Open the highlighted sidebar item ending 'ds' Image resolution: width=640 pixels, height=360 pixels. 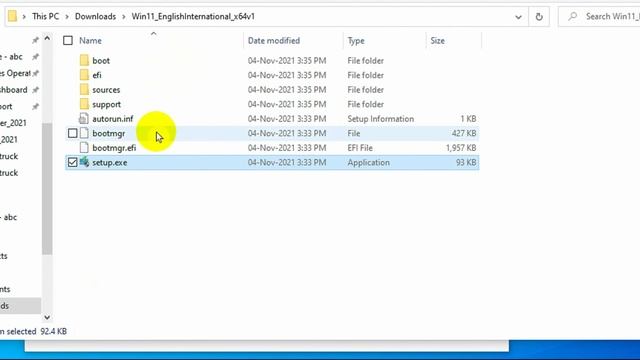click(20, 306)
